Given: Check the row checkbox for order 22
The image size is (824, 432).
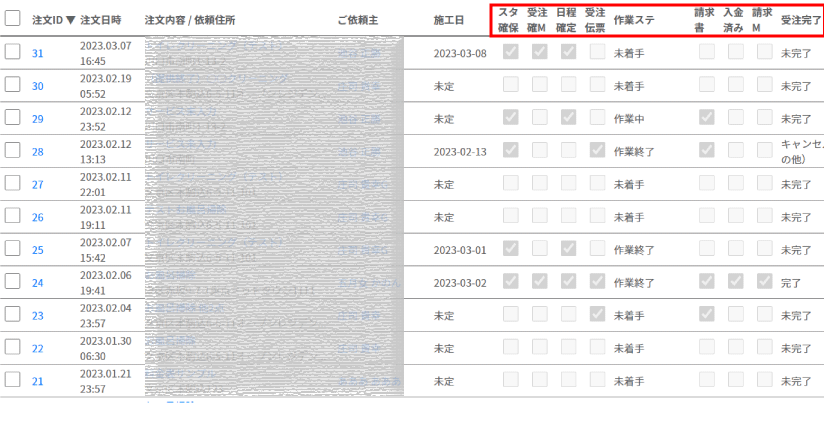Looking at the screenshot, I should click(x=13, y=348).
